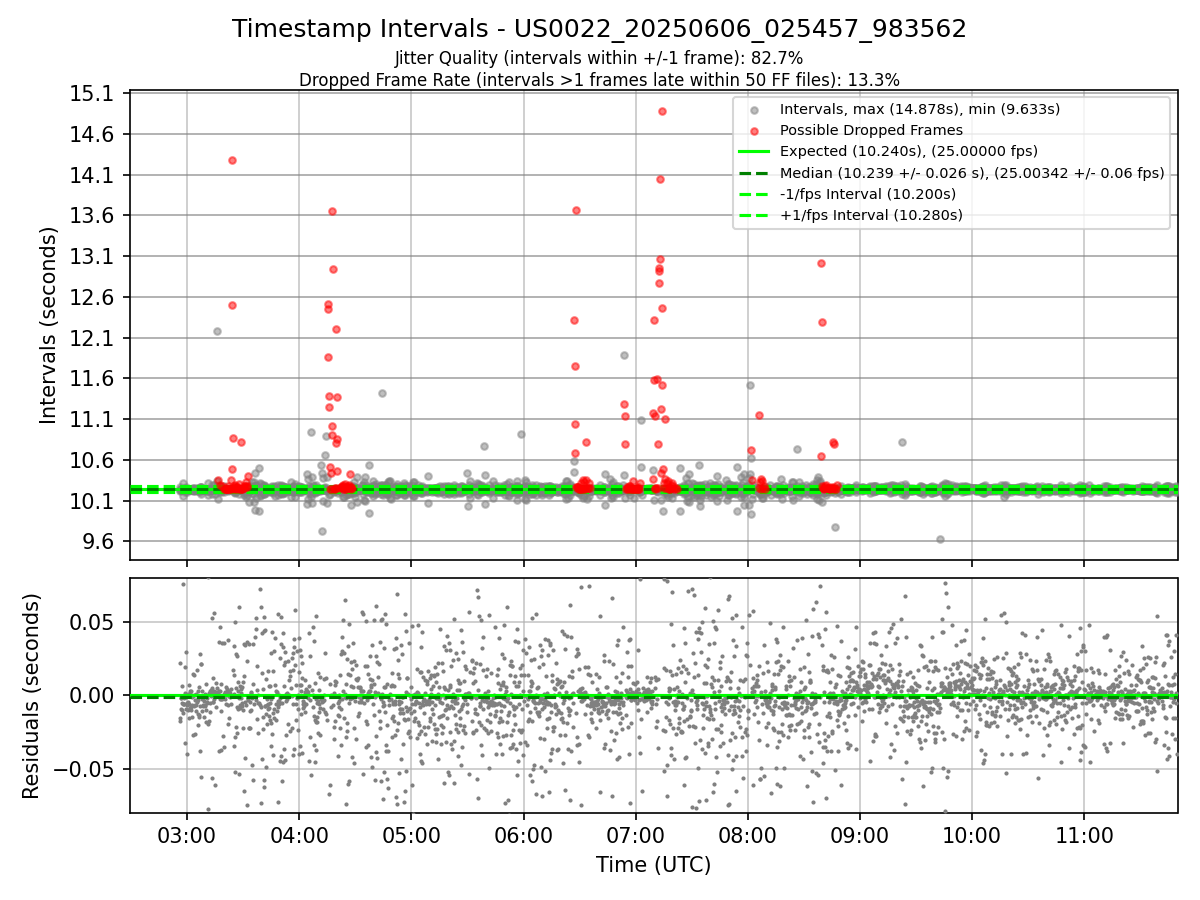Click legend entry 'Intervals, max (14.878s), min (9.633s)'
The image size is (1200, 900).
919,109
